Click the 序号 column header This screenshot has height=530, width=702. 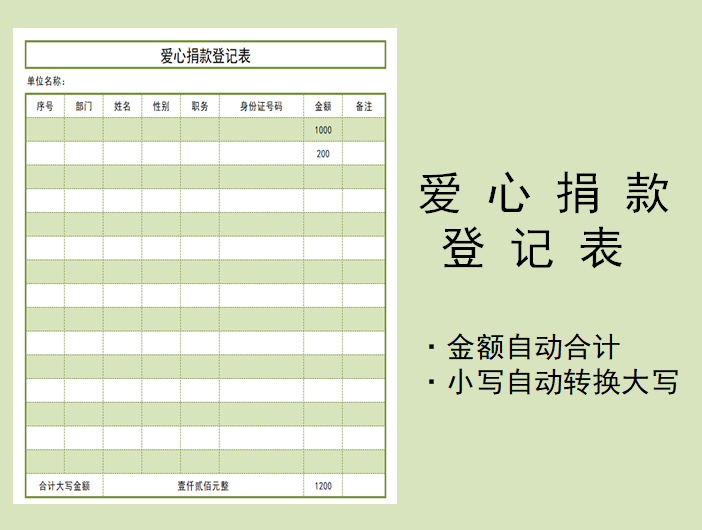coord(45,106)
